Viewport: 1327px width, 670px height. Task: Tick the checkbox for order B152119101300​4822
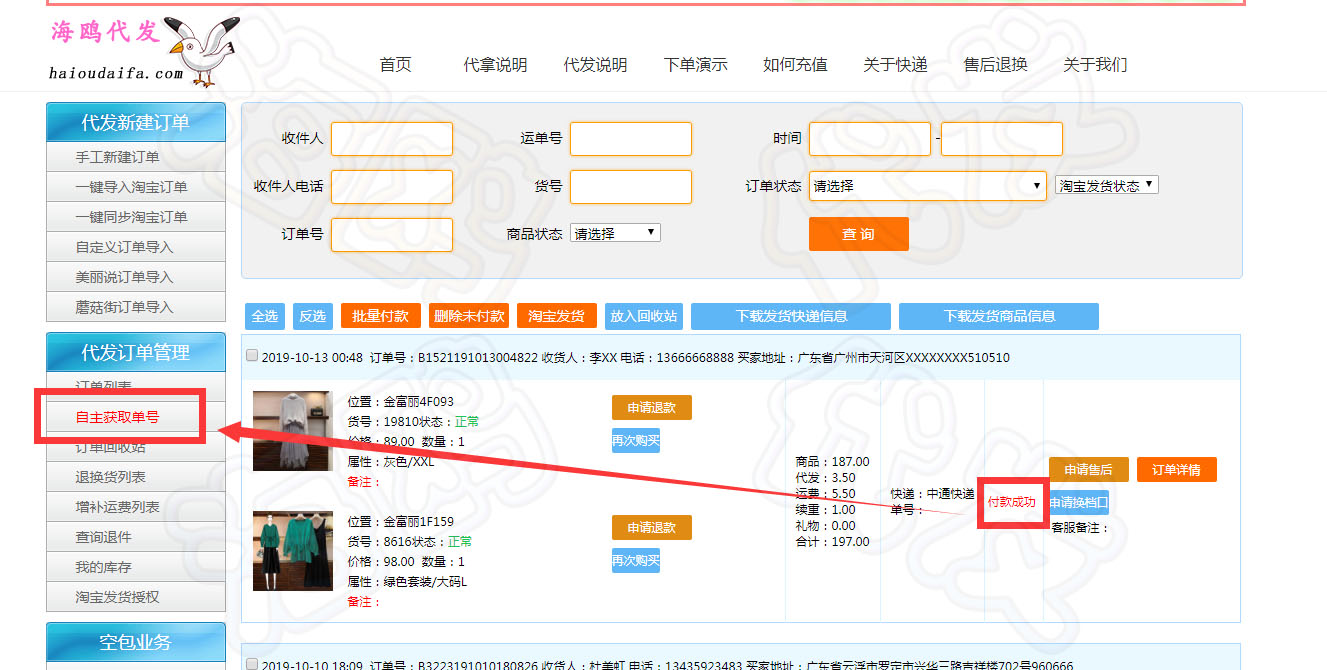tap(252, 356)
